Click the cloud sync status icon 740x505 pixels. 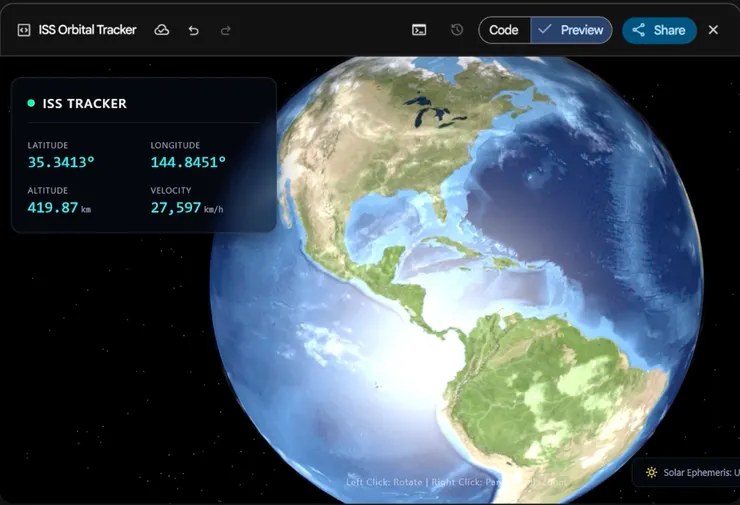[x=162, y=30]
